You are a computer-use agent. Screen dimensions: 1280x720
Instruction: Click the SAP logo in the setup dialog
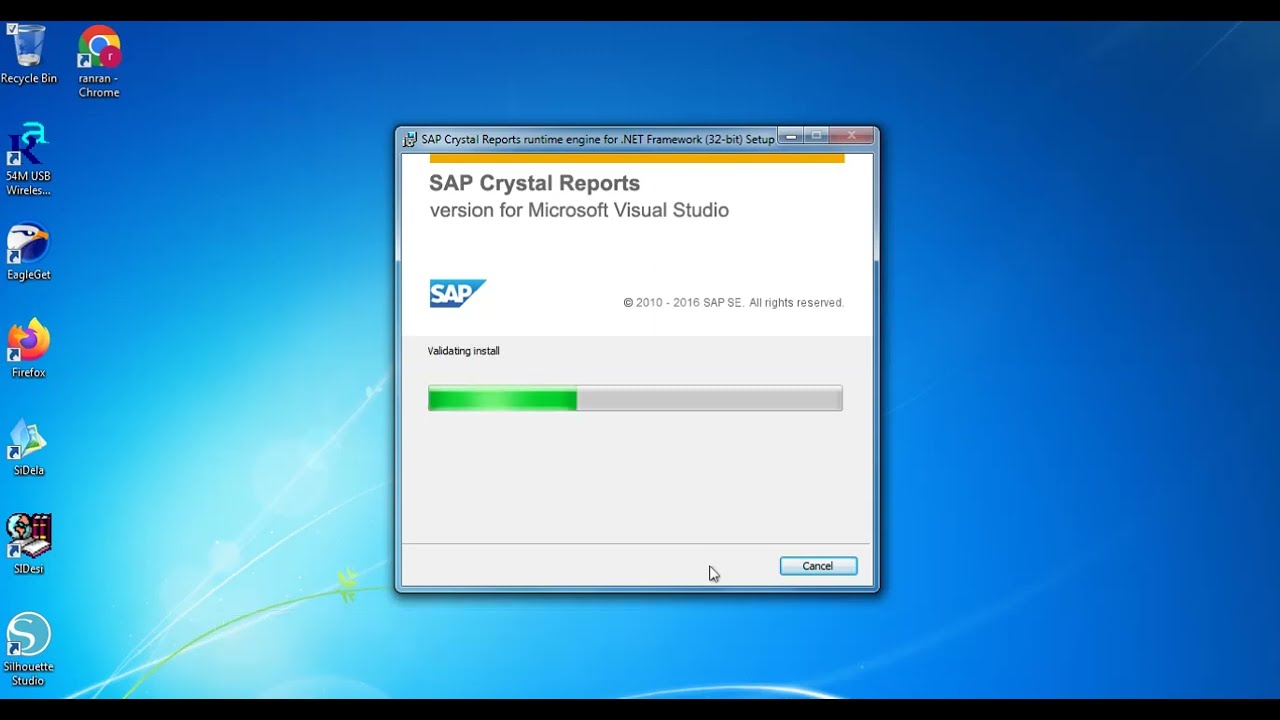458,293
